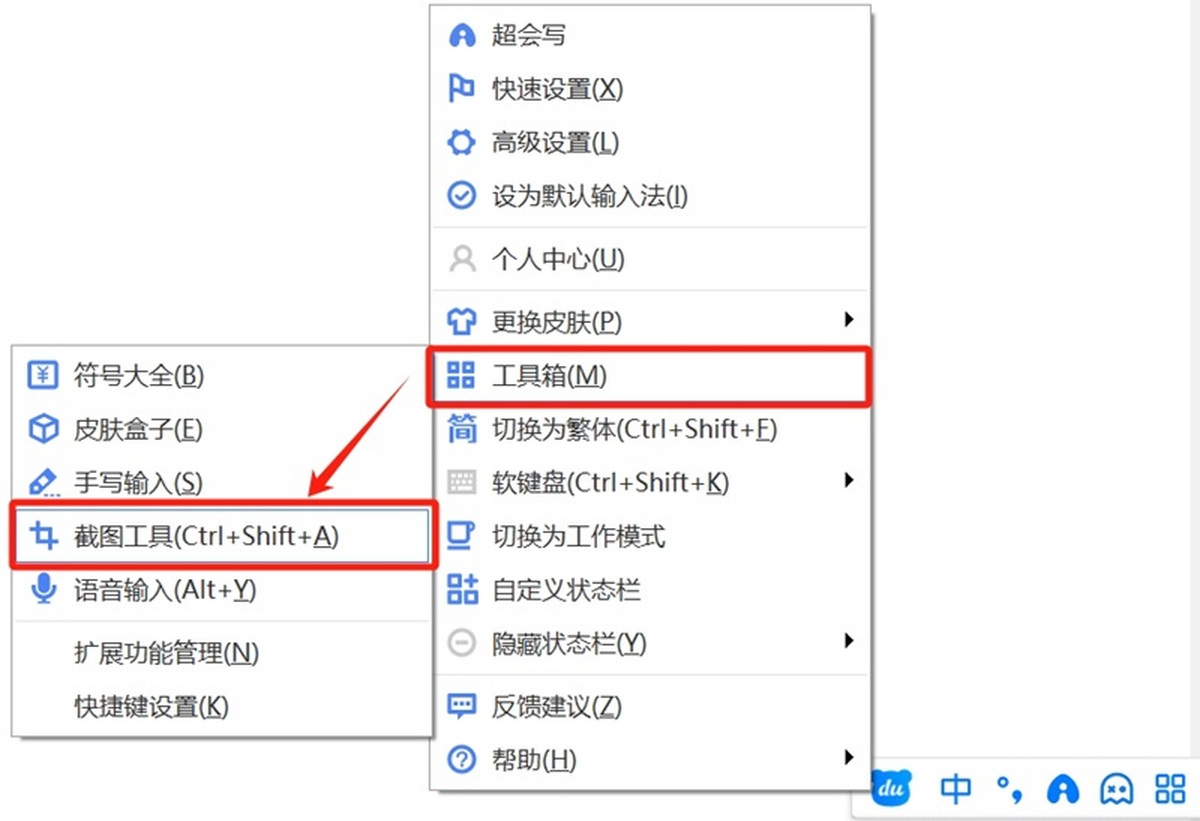The image size is (1200, 821).
Task: Click the gear icon beside 高级设置(L)
Action: (x=461, y=143)
